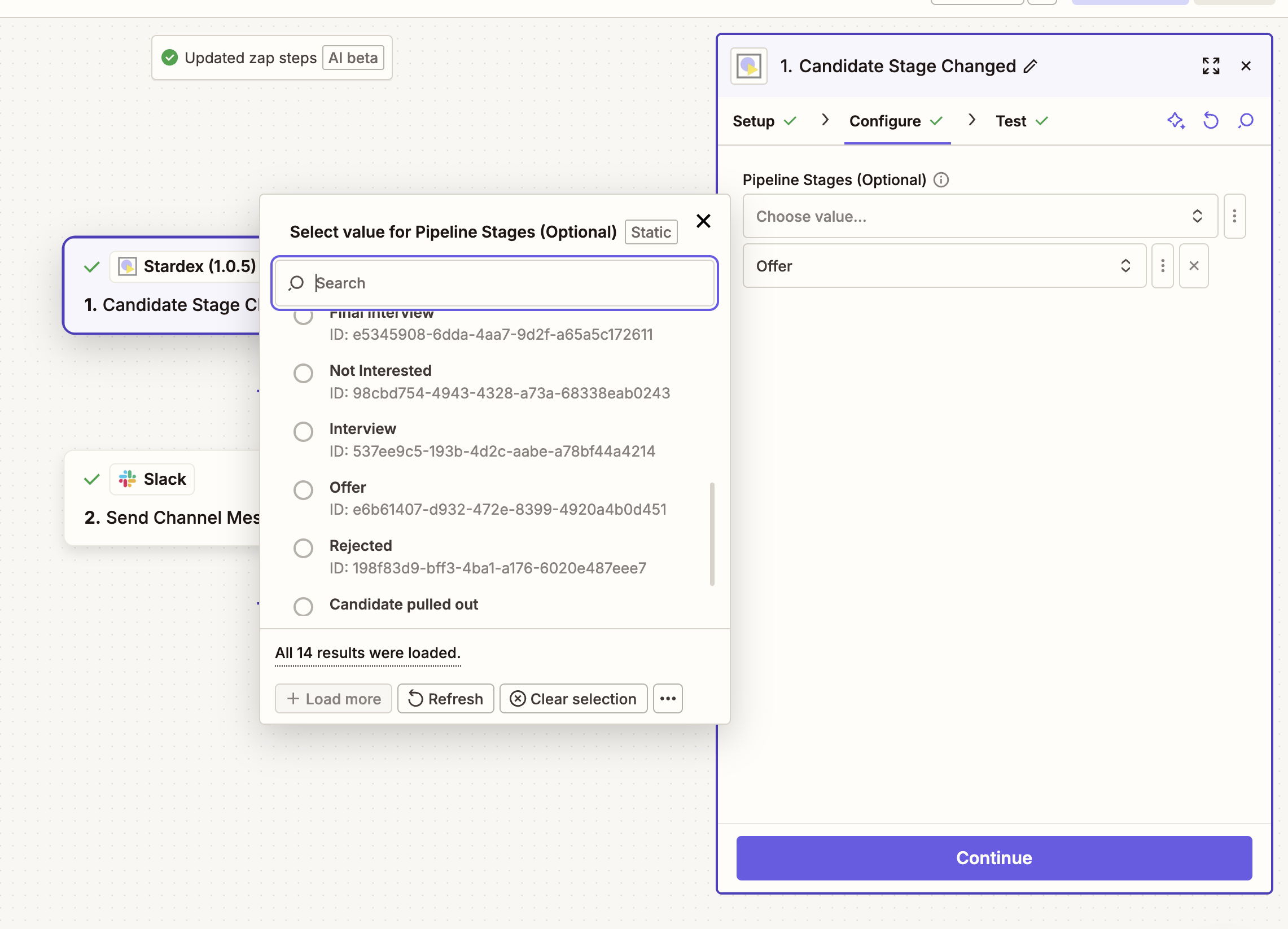Click the Clear selection button
This screenshot has width=1288, height=929.
click(x=573, y=699)
